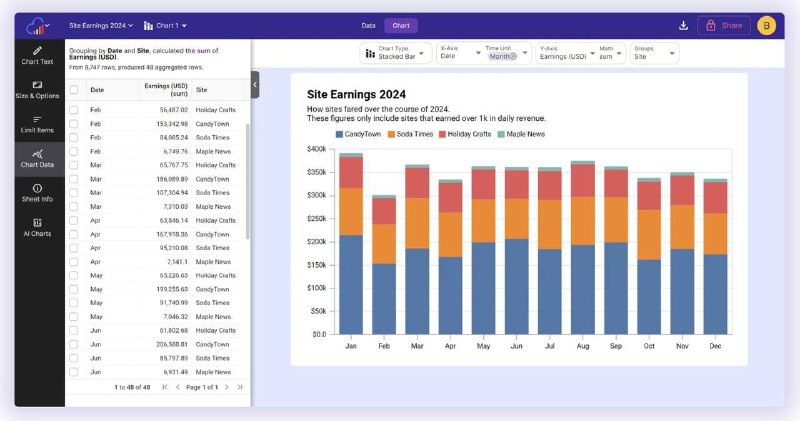The width and height of the screenshot is (800, 421).
Task: Toggle the select-all checkbox in table header
Action: click(x=74, y=89)
